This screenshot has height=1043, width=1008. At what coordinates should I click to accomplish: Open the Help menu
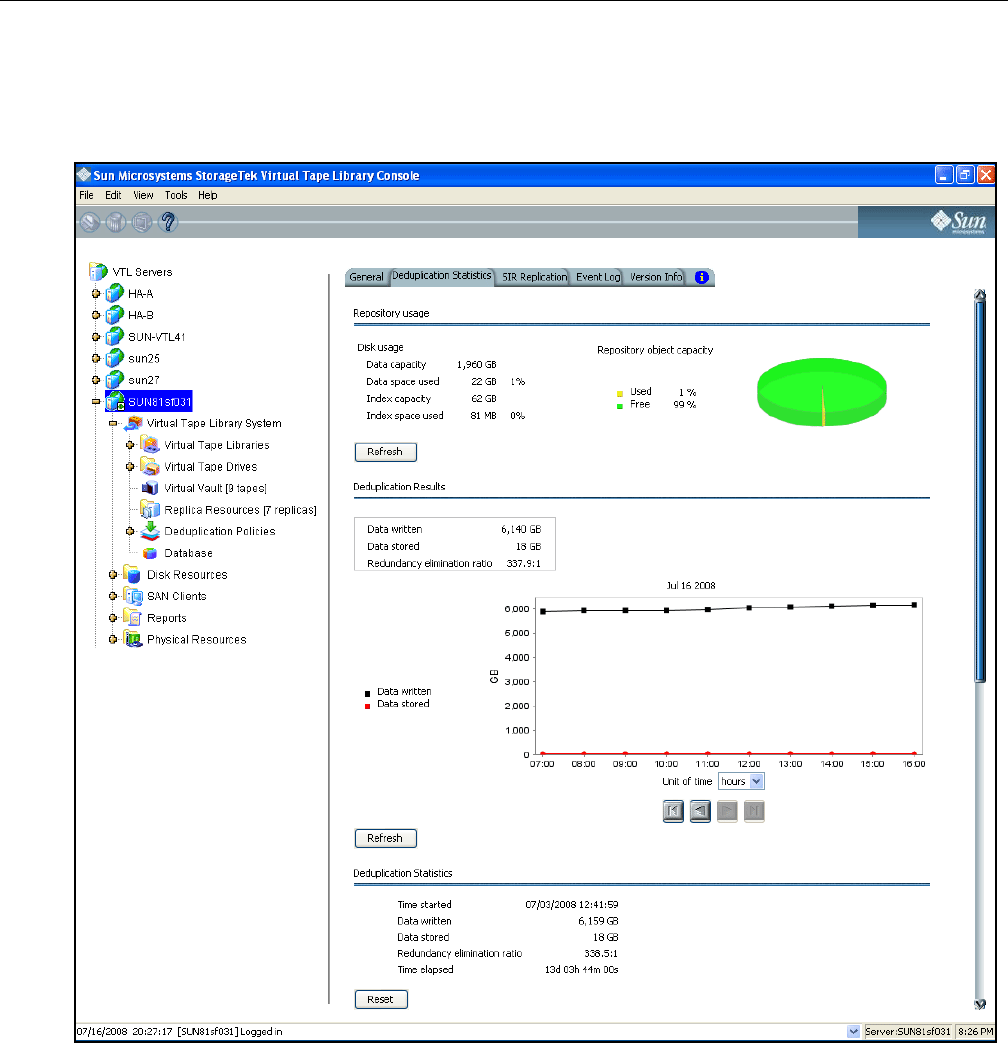(208, 195)
